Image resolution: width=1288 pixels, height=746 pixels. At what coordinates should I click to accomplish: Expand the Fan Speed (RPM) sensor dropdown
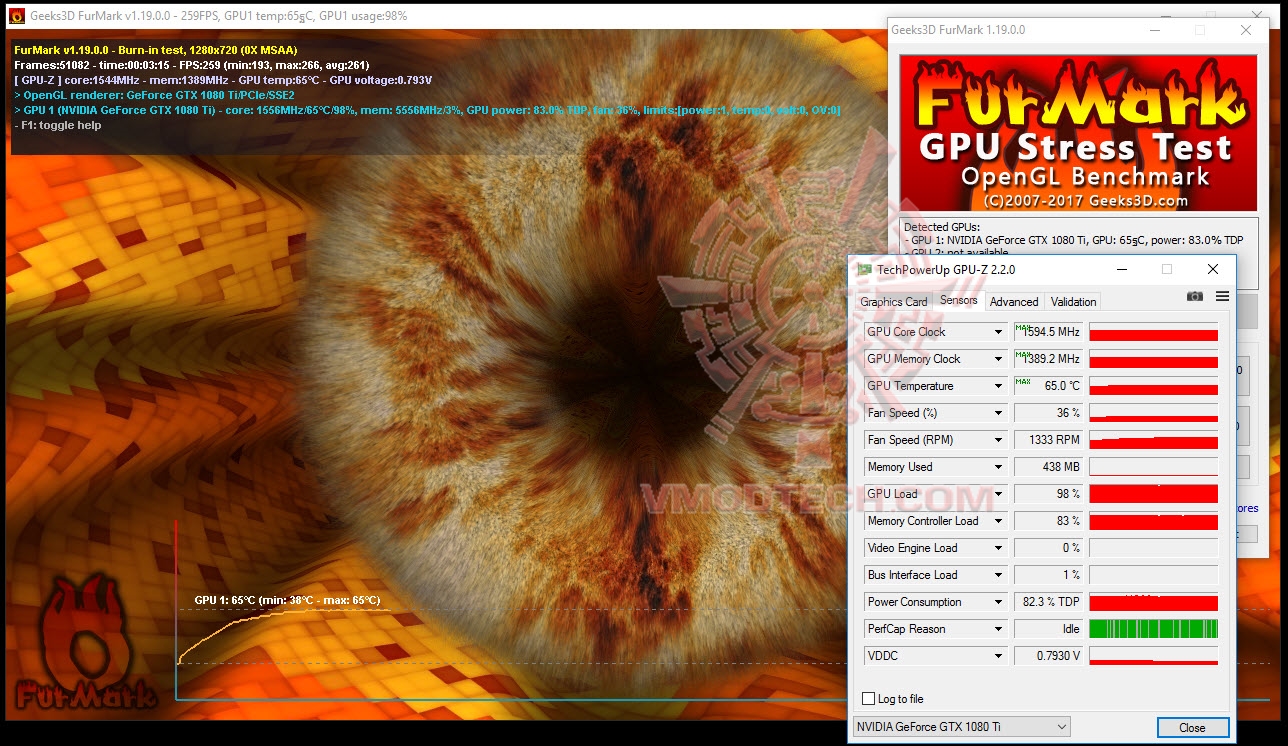[997, 440]
